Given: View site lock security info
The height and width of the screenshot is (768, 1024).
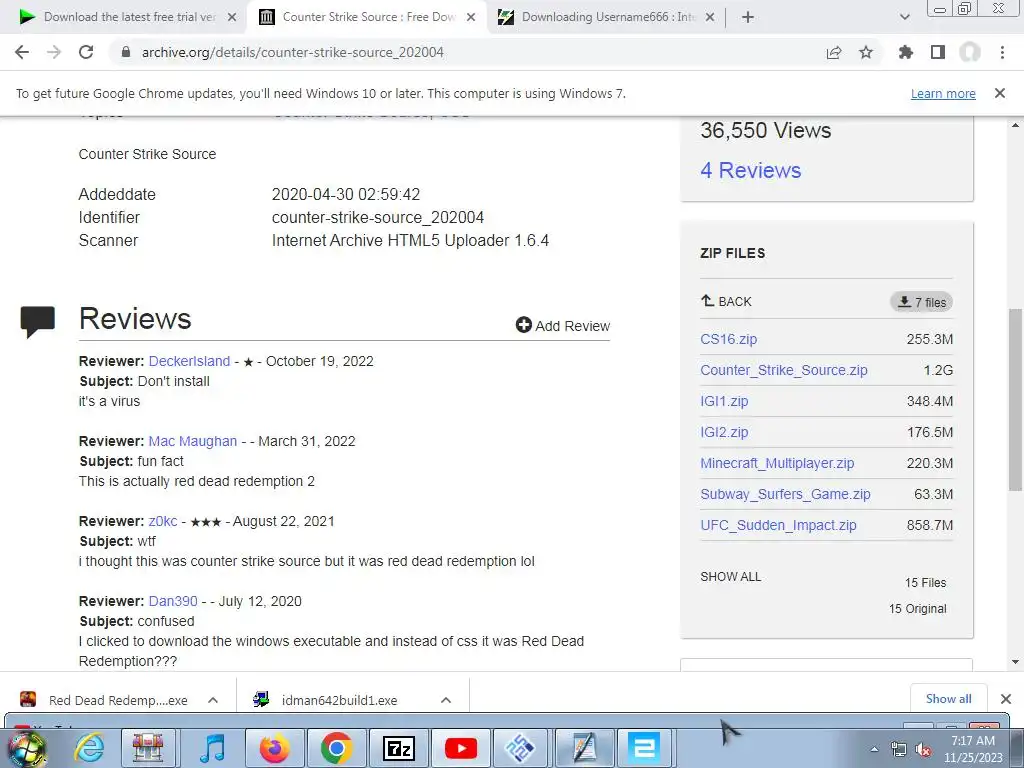Looking at the screenshot, I should pyautogui.click(x=126, y=52).
